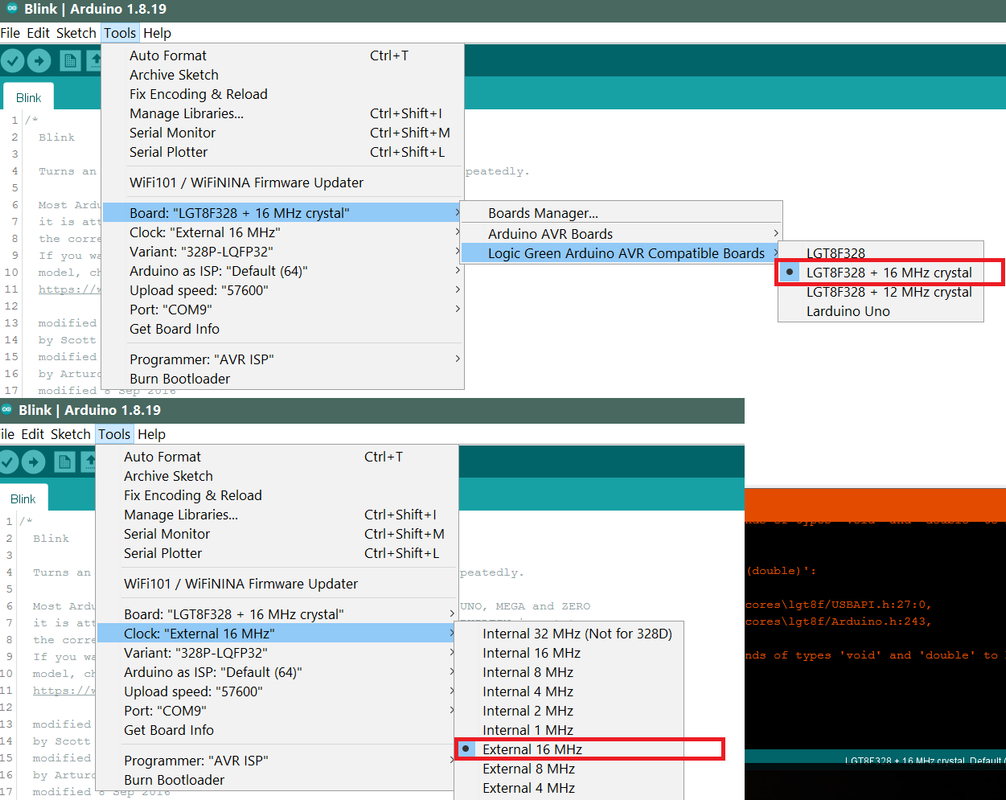Select LGT8F328 + 12 MHz crystal board

tap(880, 292)
